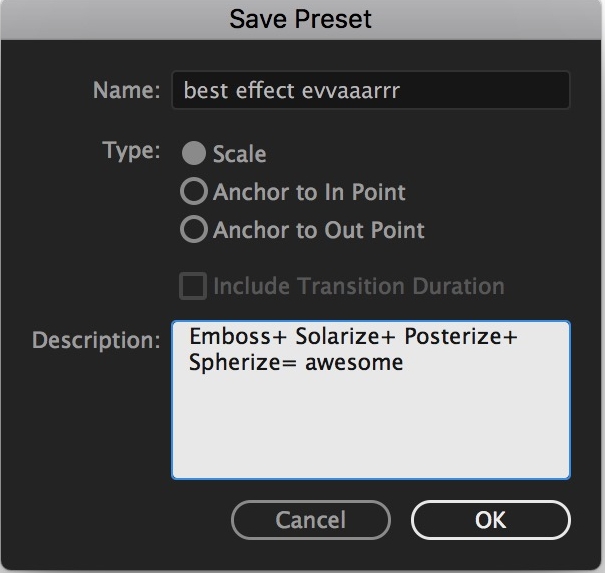Pick the Anchor to Out Point radio button
This screenshot has height=573, width=605.
194,229
